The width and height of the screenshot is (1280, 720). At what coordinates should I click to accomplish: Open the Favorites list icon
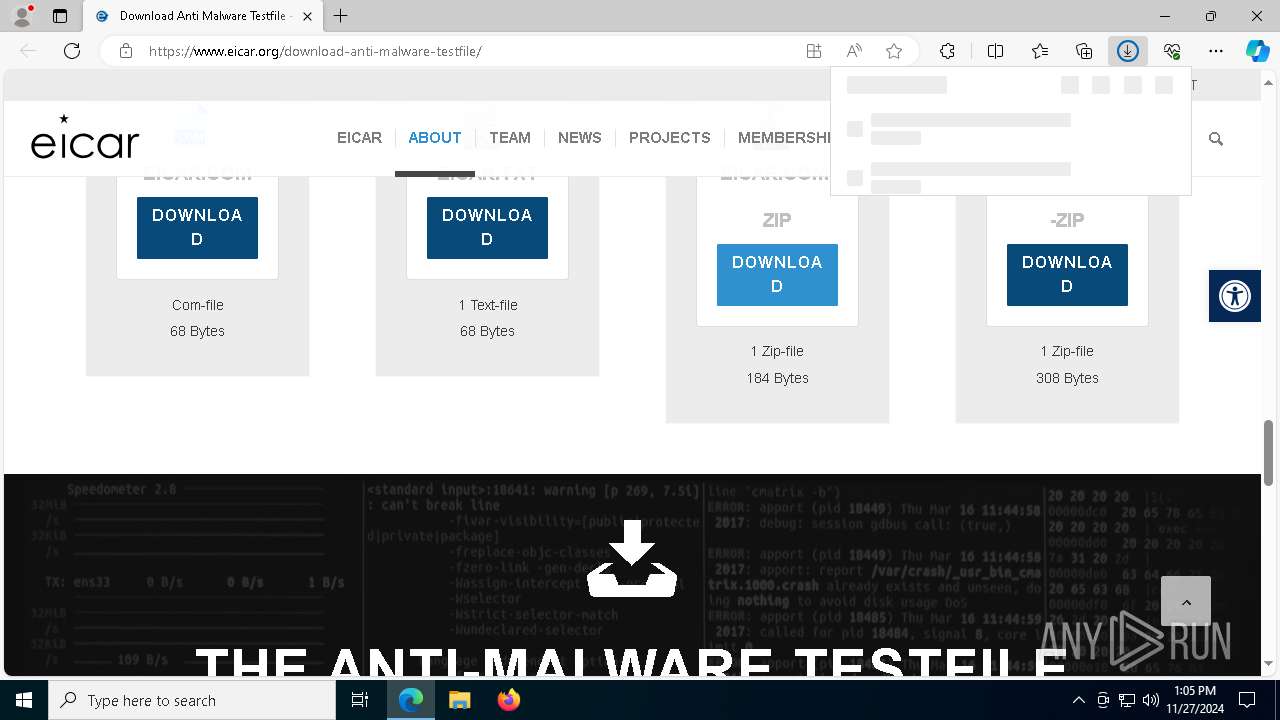click(x=1040, y=51)
